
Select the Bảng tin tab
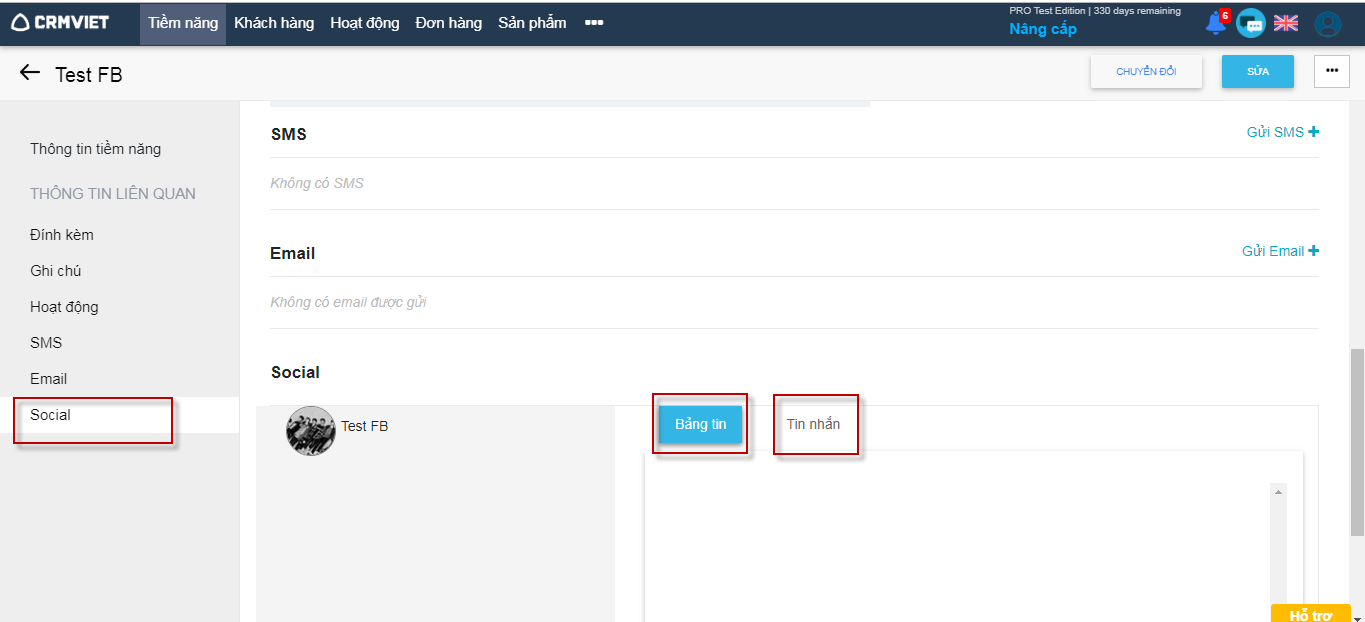(700, 424)
